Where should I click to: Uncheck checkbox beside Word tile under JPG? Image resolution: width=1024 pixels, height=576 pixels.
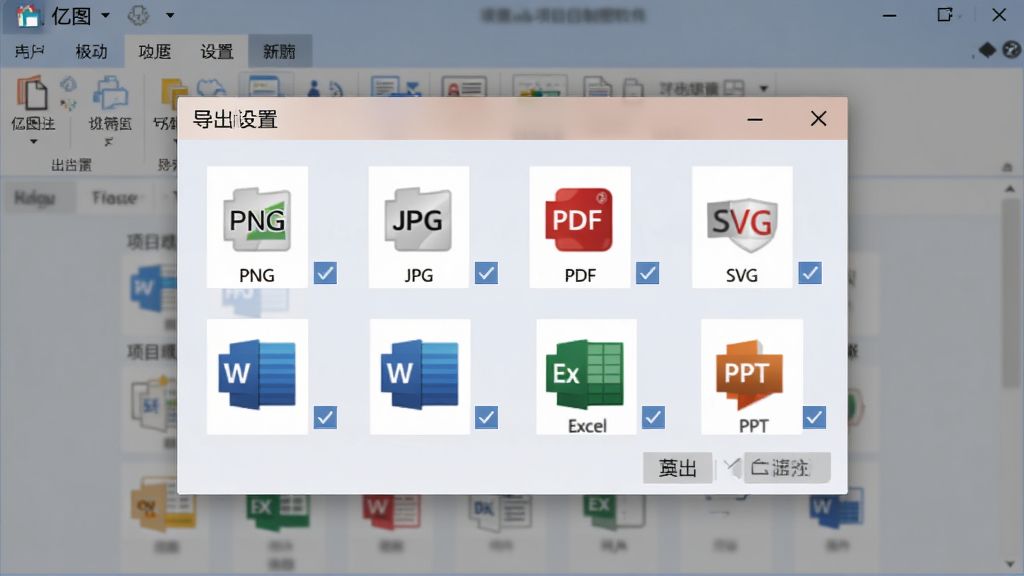[x=487, y=417]
